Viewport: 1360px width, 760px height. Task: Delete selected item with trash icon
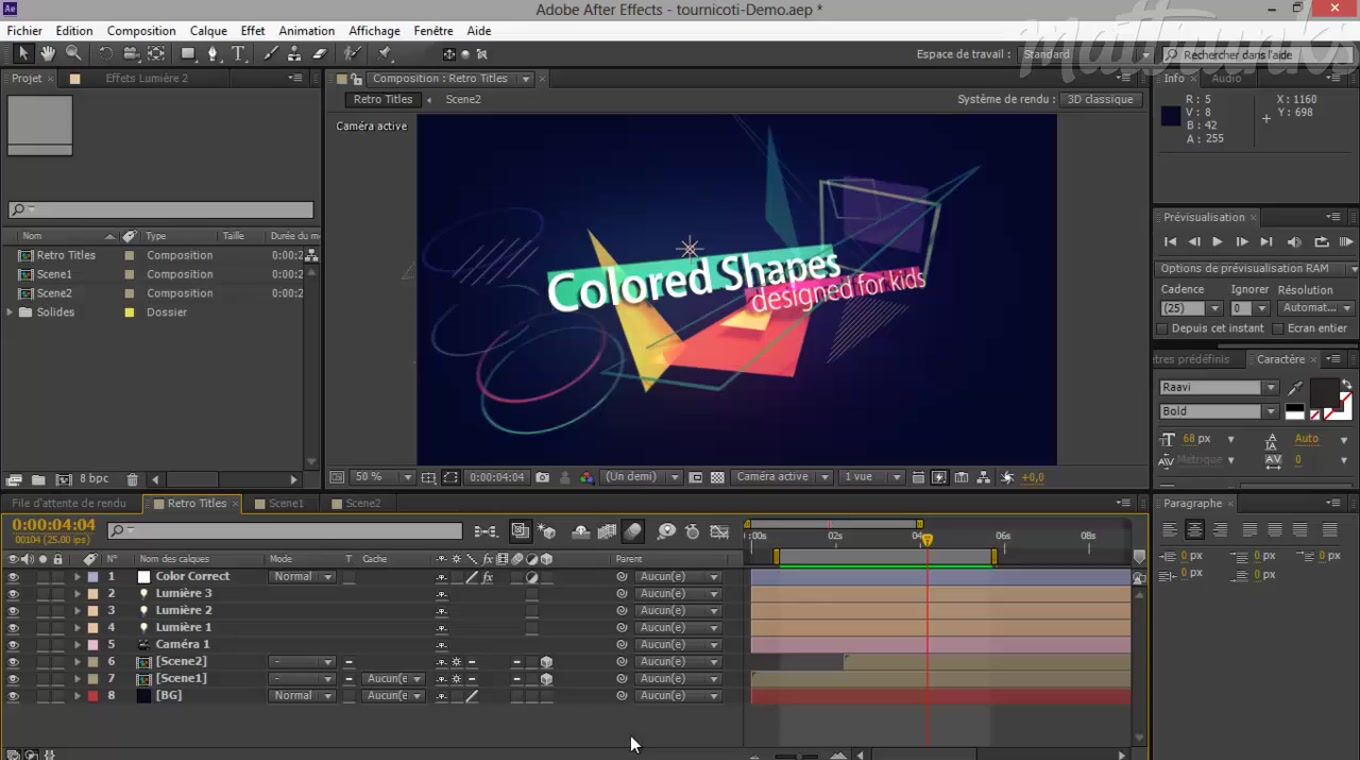[132, 480]
